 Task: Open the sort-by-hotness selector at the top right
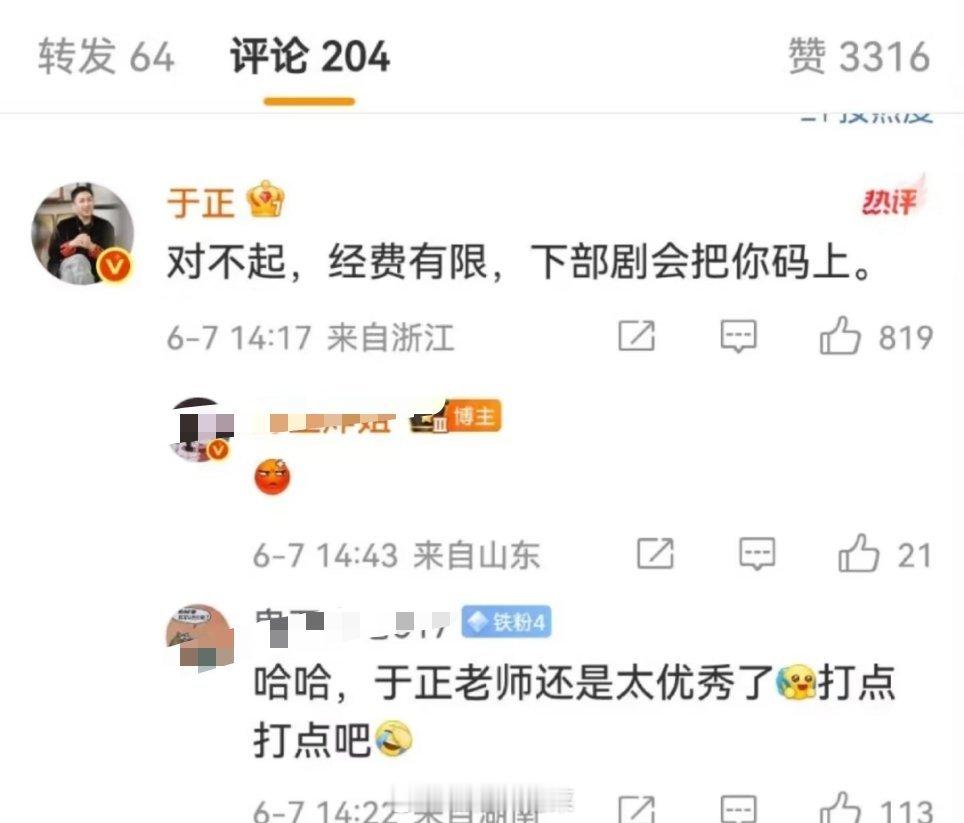(868, 117)
